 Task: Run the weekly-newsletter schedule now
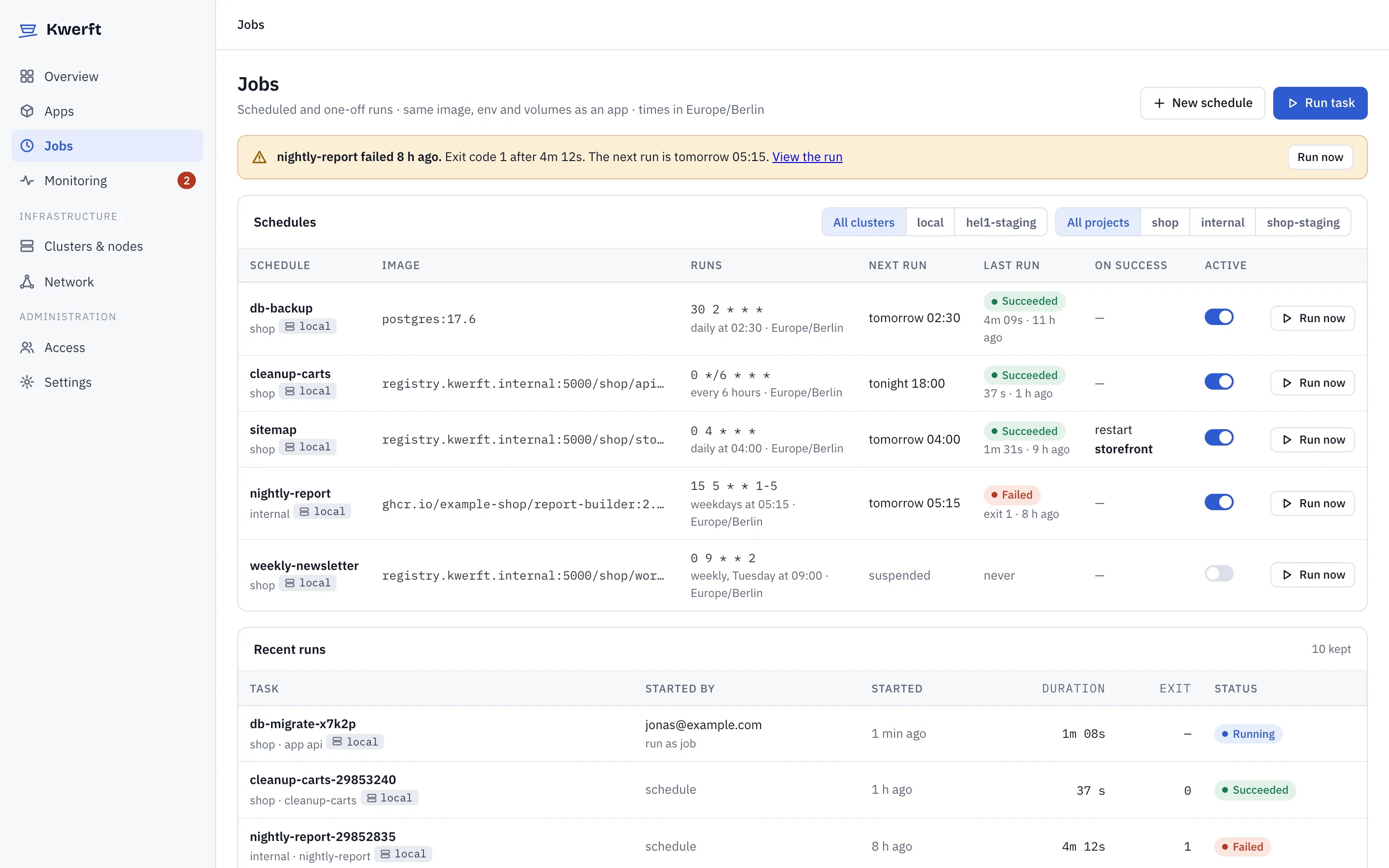[x=1313, y=575]
